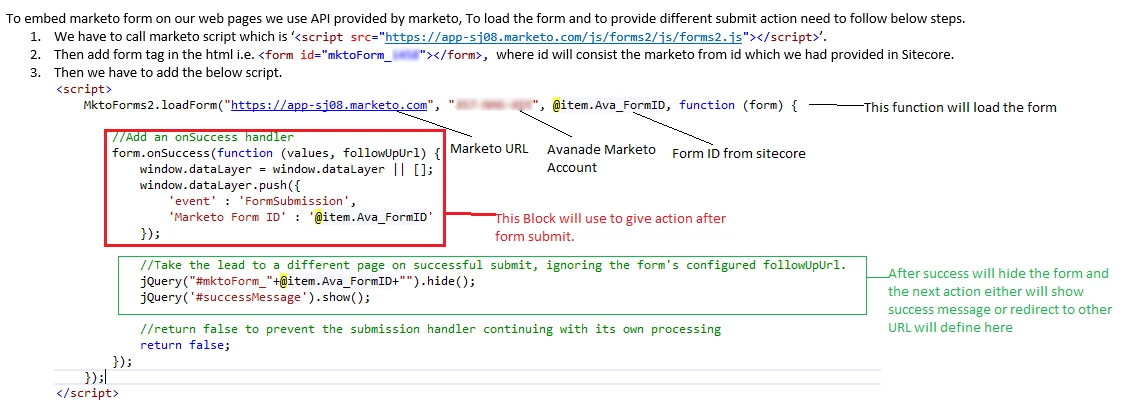Screen dimensions: 1123x408
Task: Click the 'event' : 'FormSubmission' line
Action: point(261,202)
